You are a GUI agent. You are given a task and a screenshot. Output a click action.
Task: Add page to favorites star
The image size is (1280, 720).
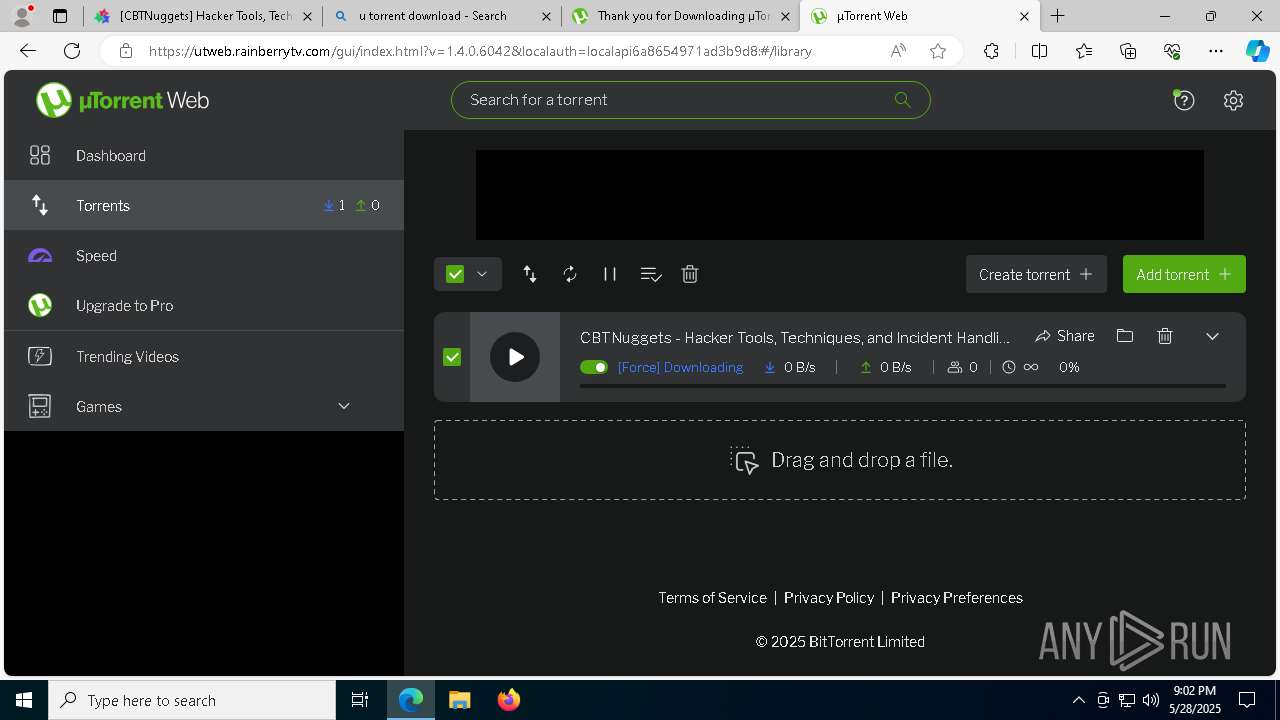(938, 51)
